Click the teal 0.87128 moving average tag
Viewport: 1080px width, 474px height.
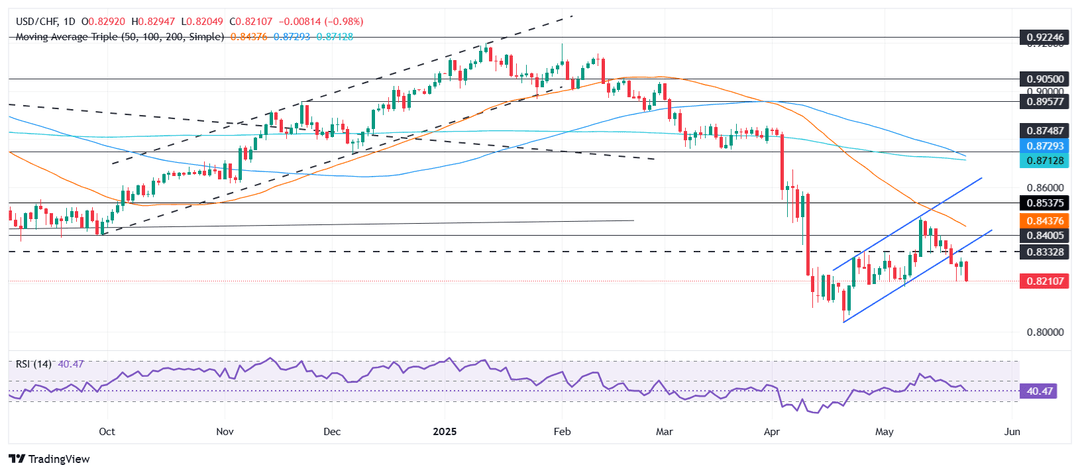click(x=1044, y=160)
